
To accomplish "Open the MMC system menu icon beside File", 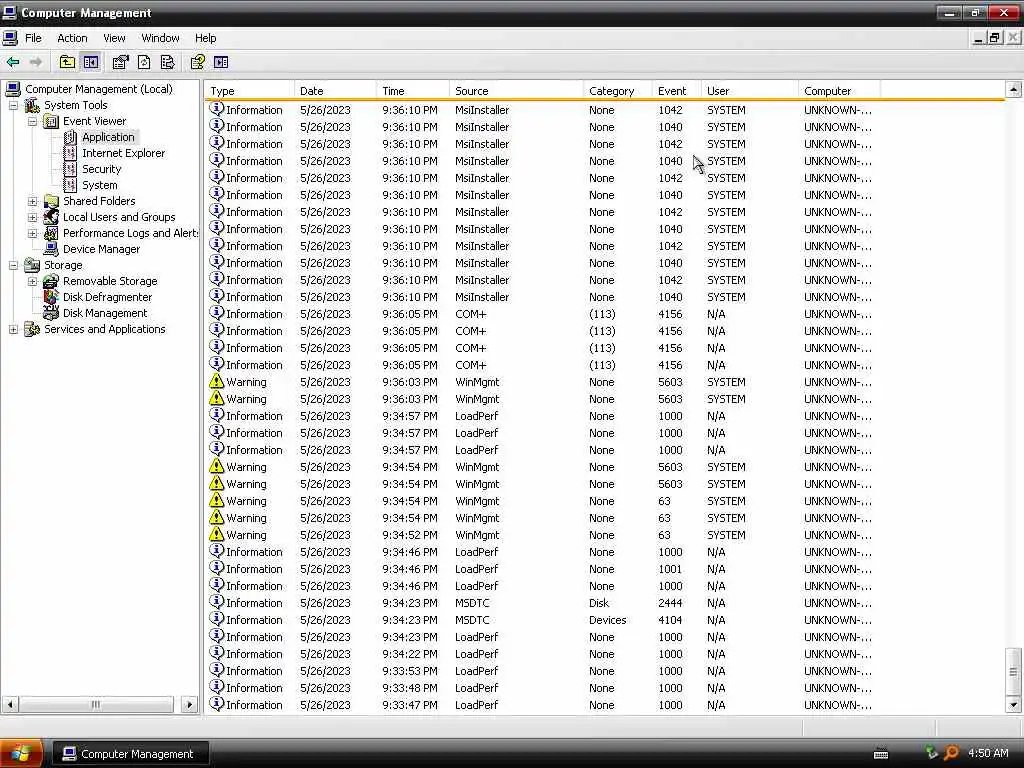I will (10, 38).
